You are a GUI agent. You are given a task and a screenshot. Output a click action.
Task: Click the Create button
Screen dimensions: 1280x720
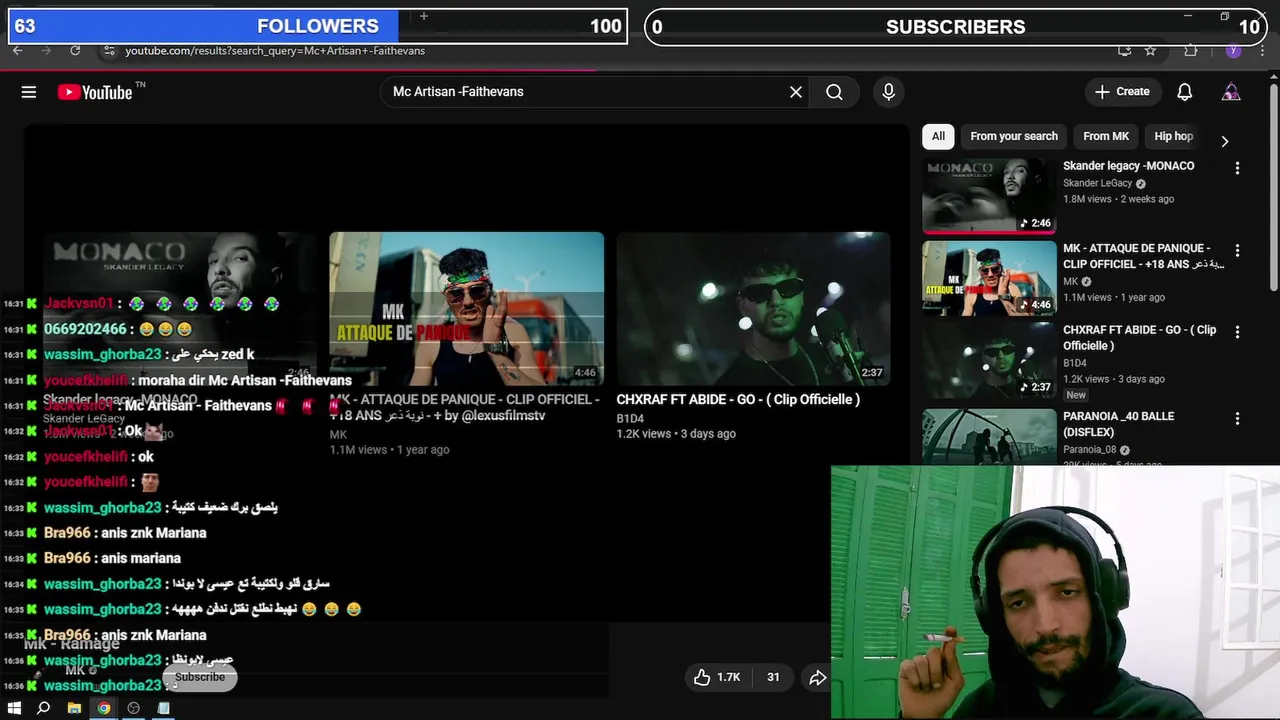(x=1123, y=92)
